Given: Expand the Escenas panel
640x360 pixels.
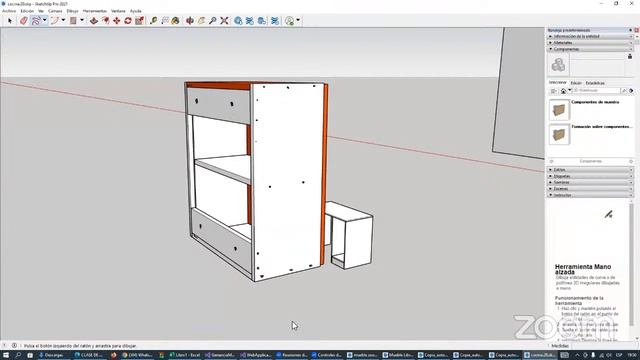Looking at the screenshot, I should tap(590, 189).
